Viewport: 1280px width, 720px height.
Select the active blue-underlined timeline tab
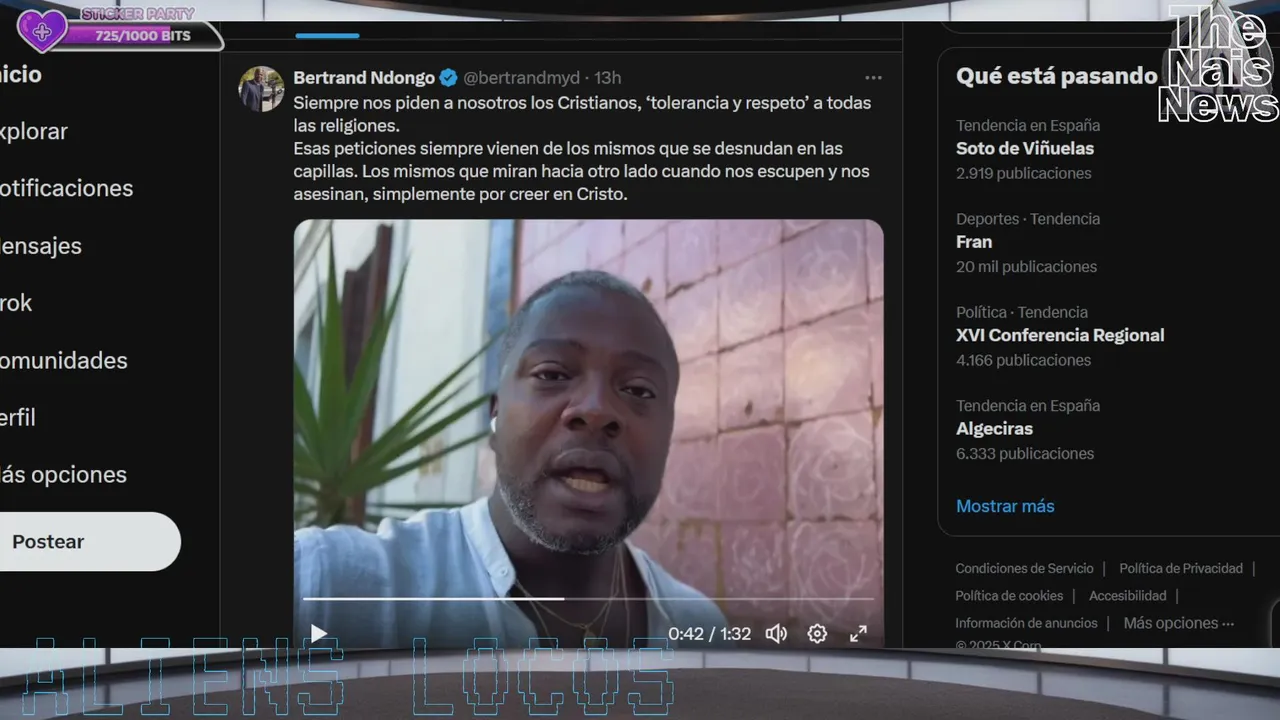tap(327, 35)
